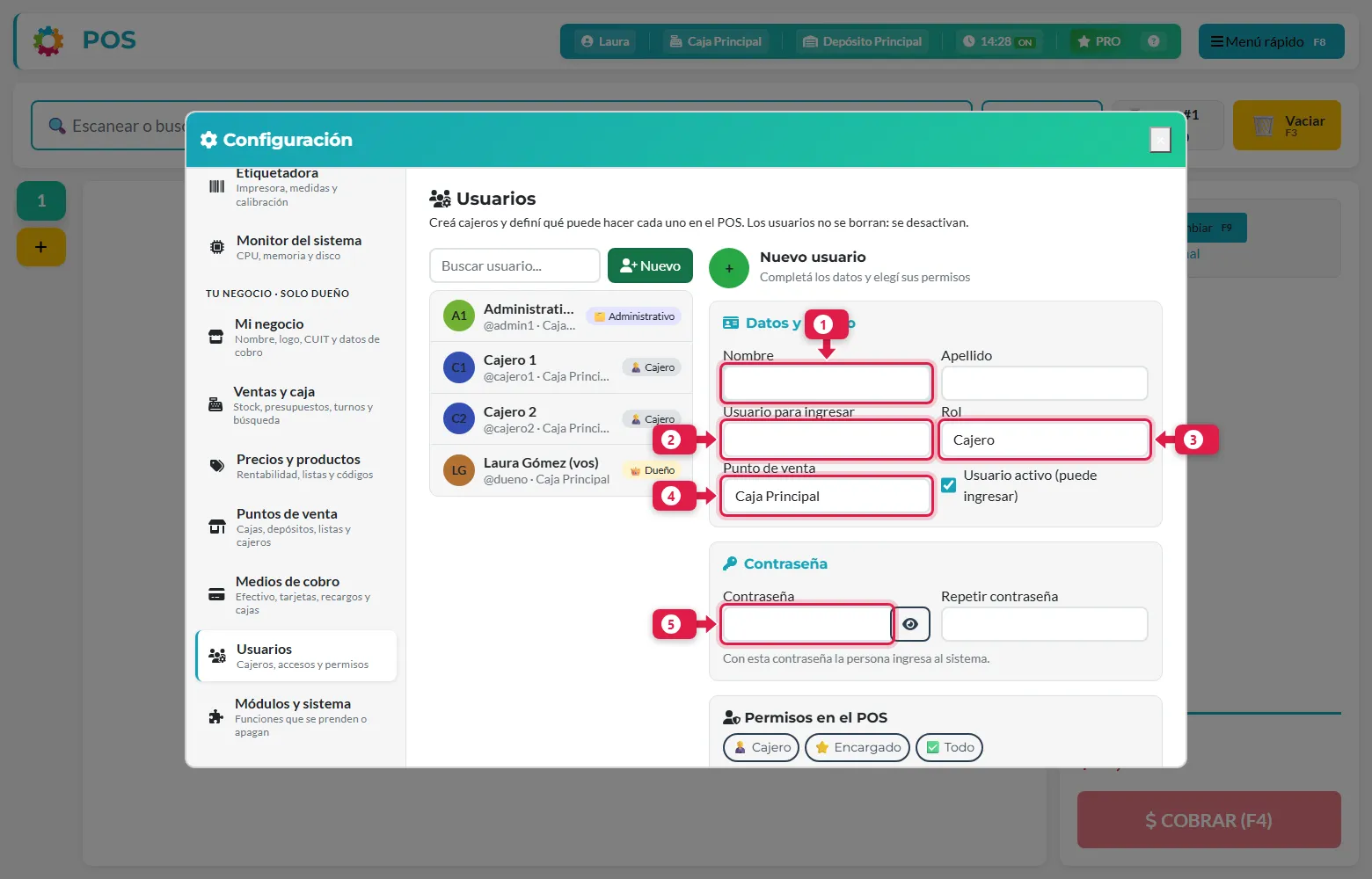Viewport: 1372px width, 879px height.
Task: Click the A1 Administrativo user avatar
Action: [459, 316]
